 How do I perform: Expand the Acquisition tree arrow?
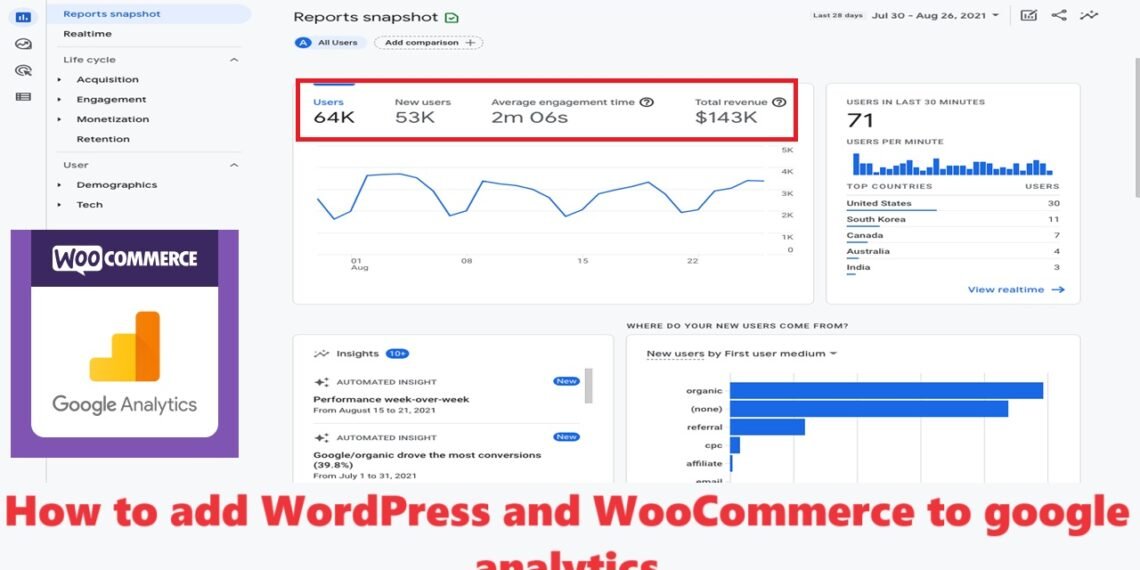(x=60, y=80)
